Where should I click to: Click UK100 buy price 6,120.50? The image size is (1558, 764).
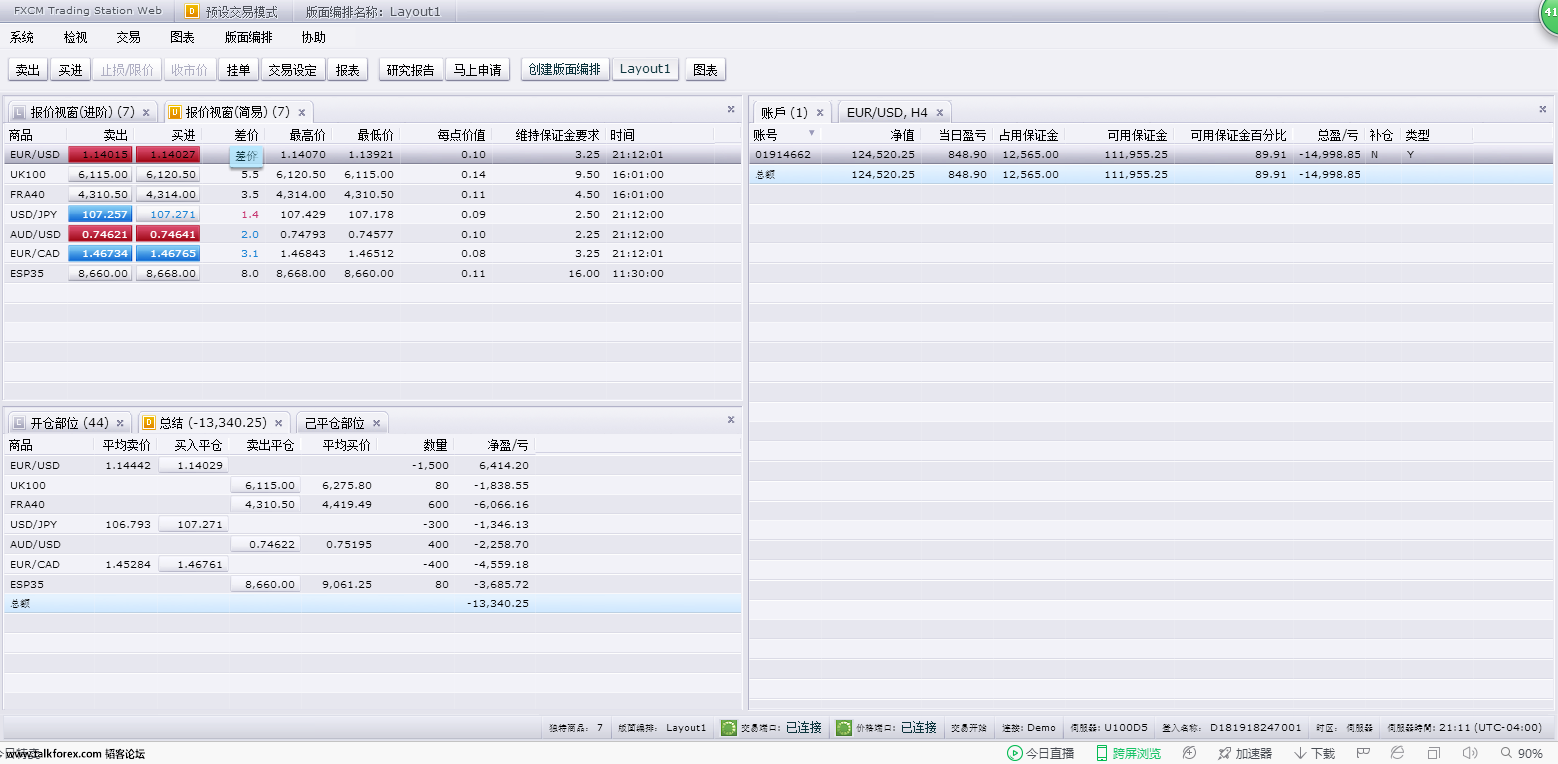click(168, 174)
